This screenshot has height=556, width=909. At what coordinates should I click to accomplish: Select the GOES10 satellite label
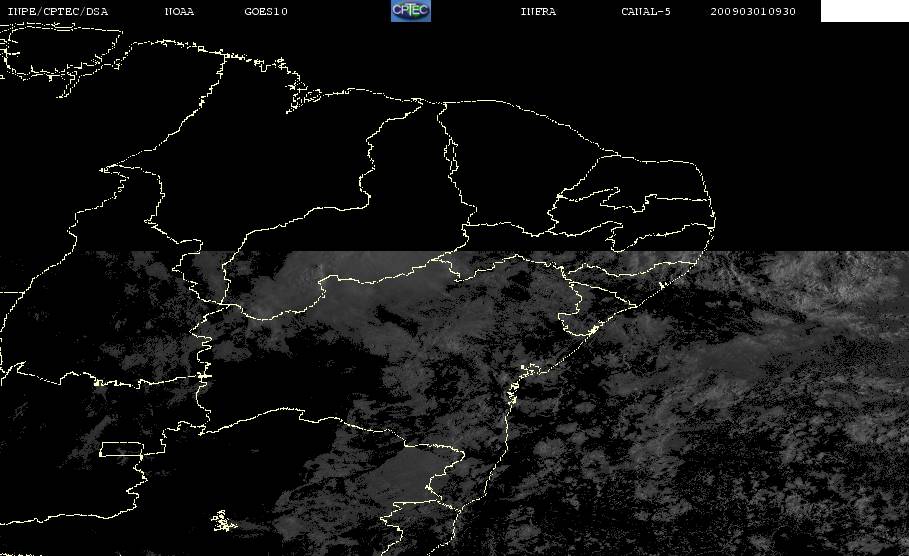point(266,12)
